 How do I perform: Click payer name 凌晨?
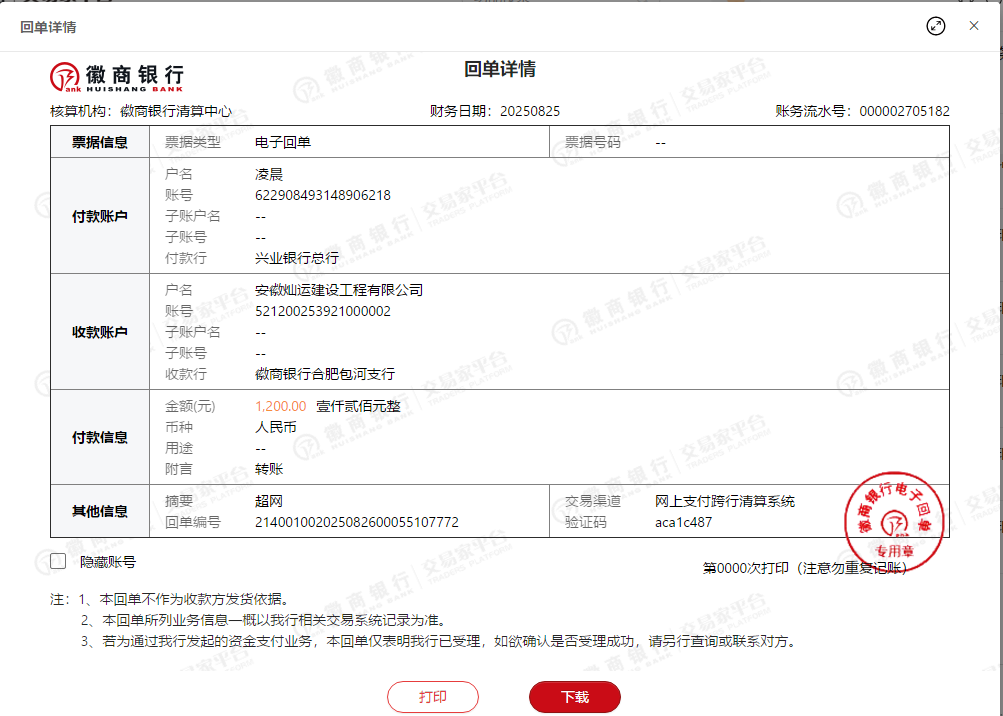coord(269,174)
